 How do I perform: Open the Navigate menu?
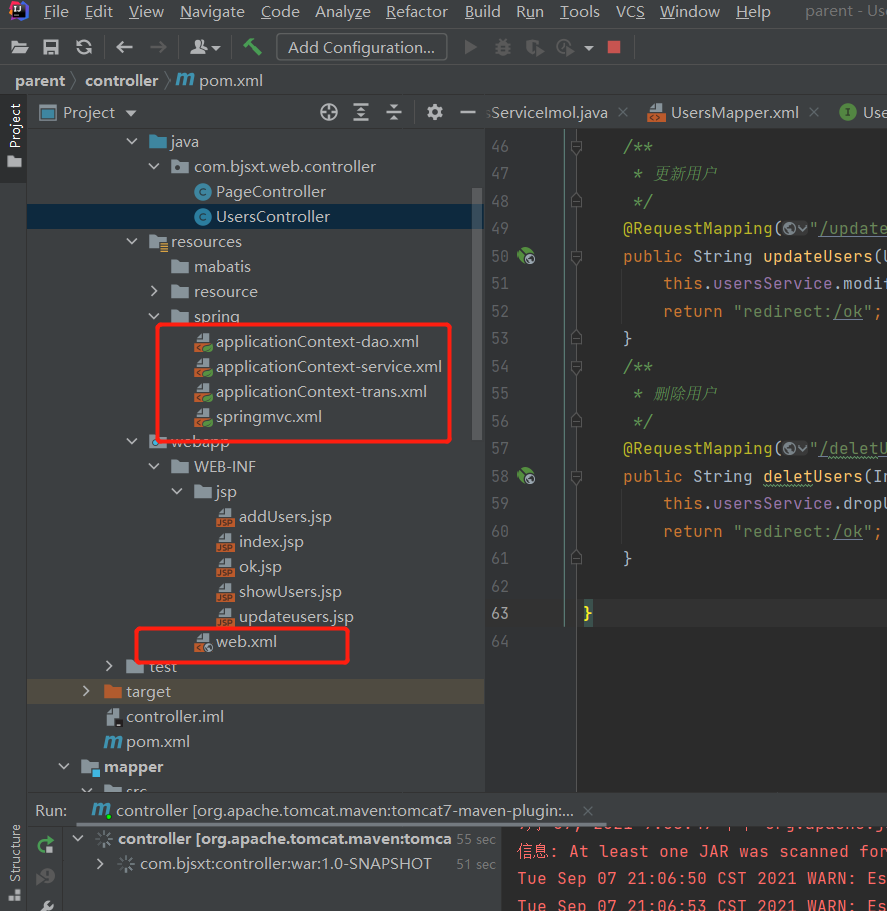[212, 12]
